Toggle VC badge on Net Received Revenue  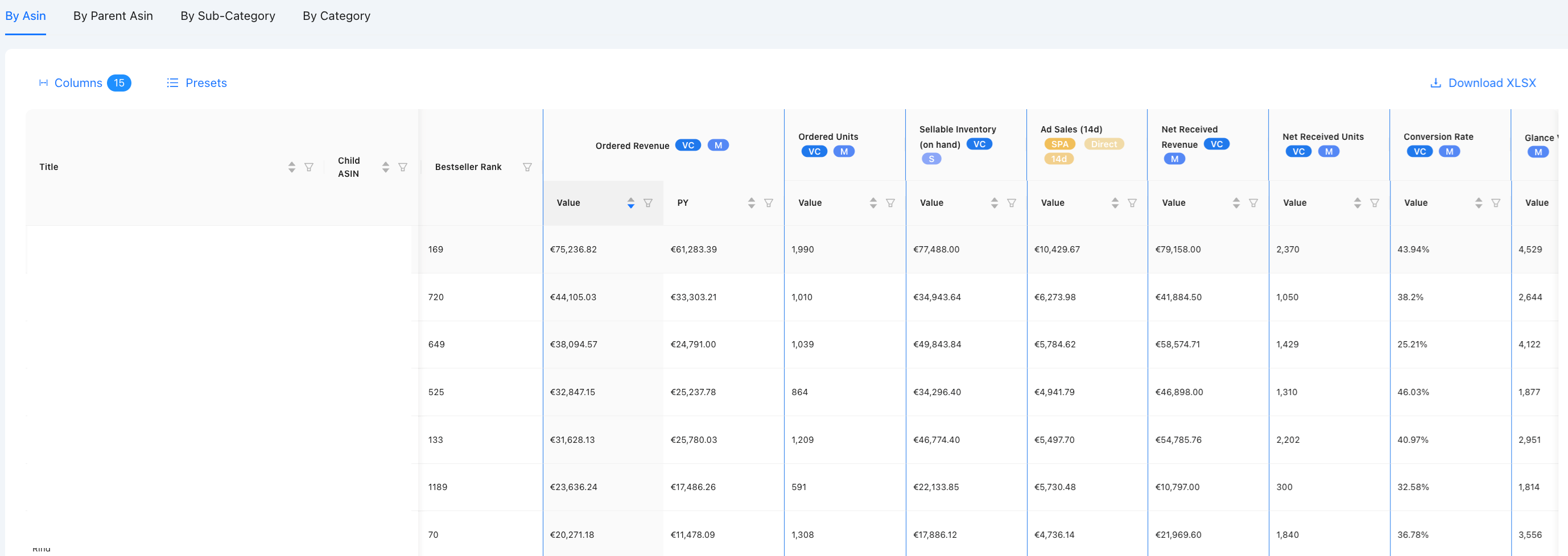(x=1216, y=144)
